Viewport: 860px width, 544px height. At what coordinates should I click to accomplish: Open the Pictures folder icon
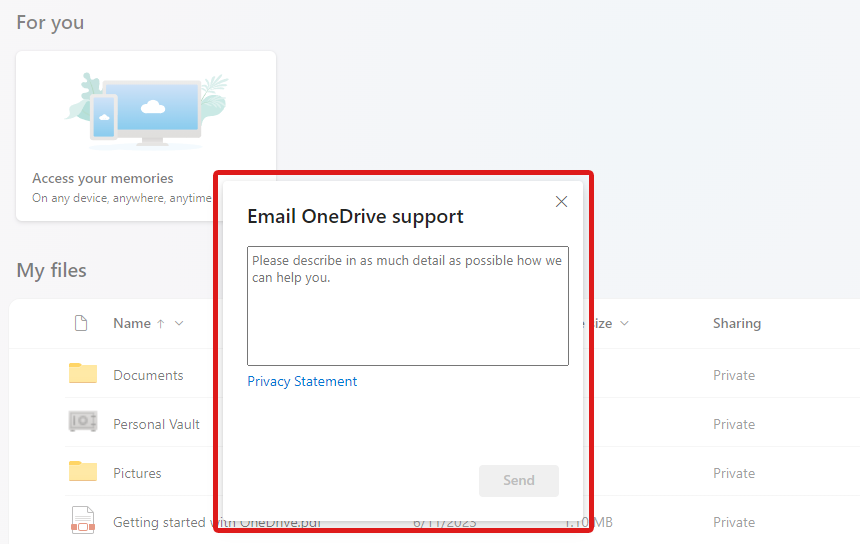tap(83, 471)
